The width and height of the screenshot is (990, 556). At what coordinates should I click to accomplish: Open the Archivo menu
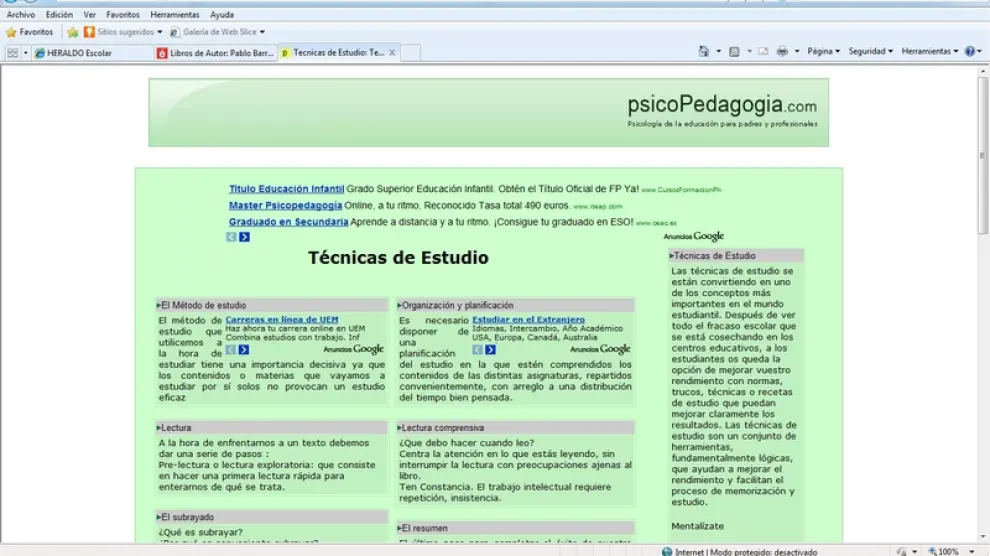point(20,15)
